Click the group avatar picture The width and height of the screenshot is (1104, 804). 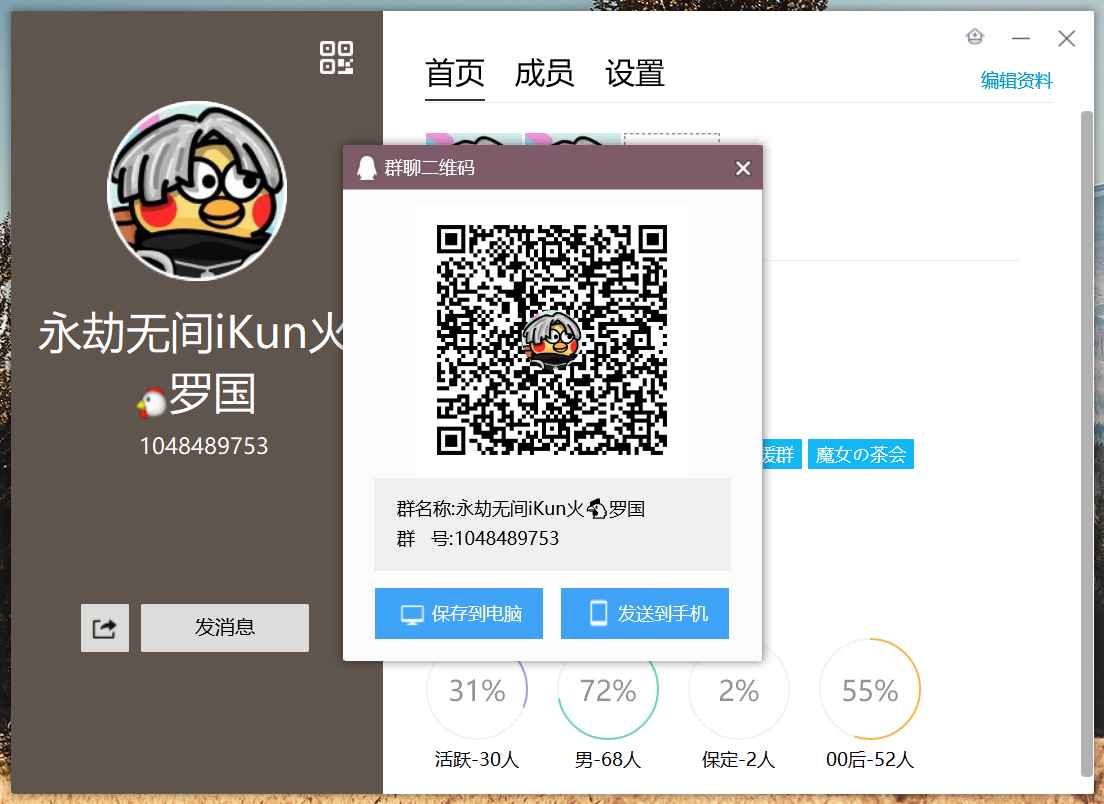click(x=197, y=191)
